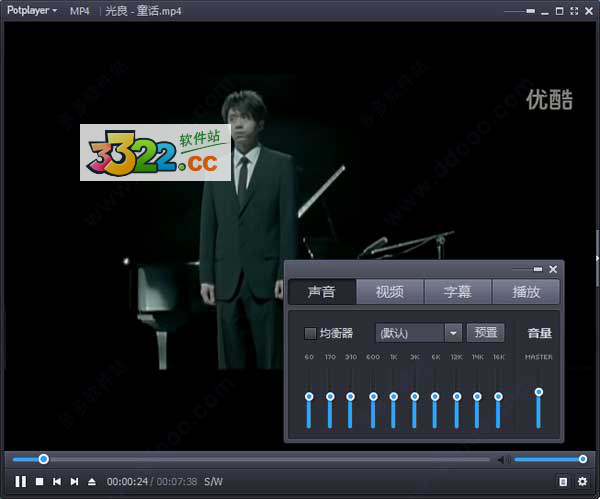Click the 3K equalizer slider
Image resolution: width=600 pixels, height=499 pixels.
coord(414,396)
